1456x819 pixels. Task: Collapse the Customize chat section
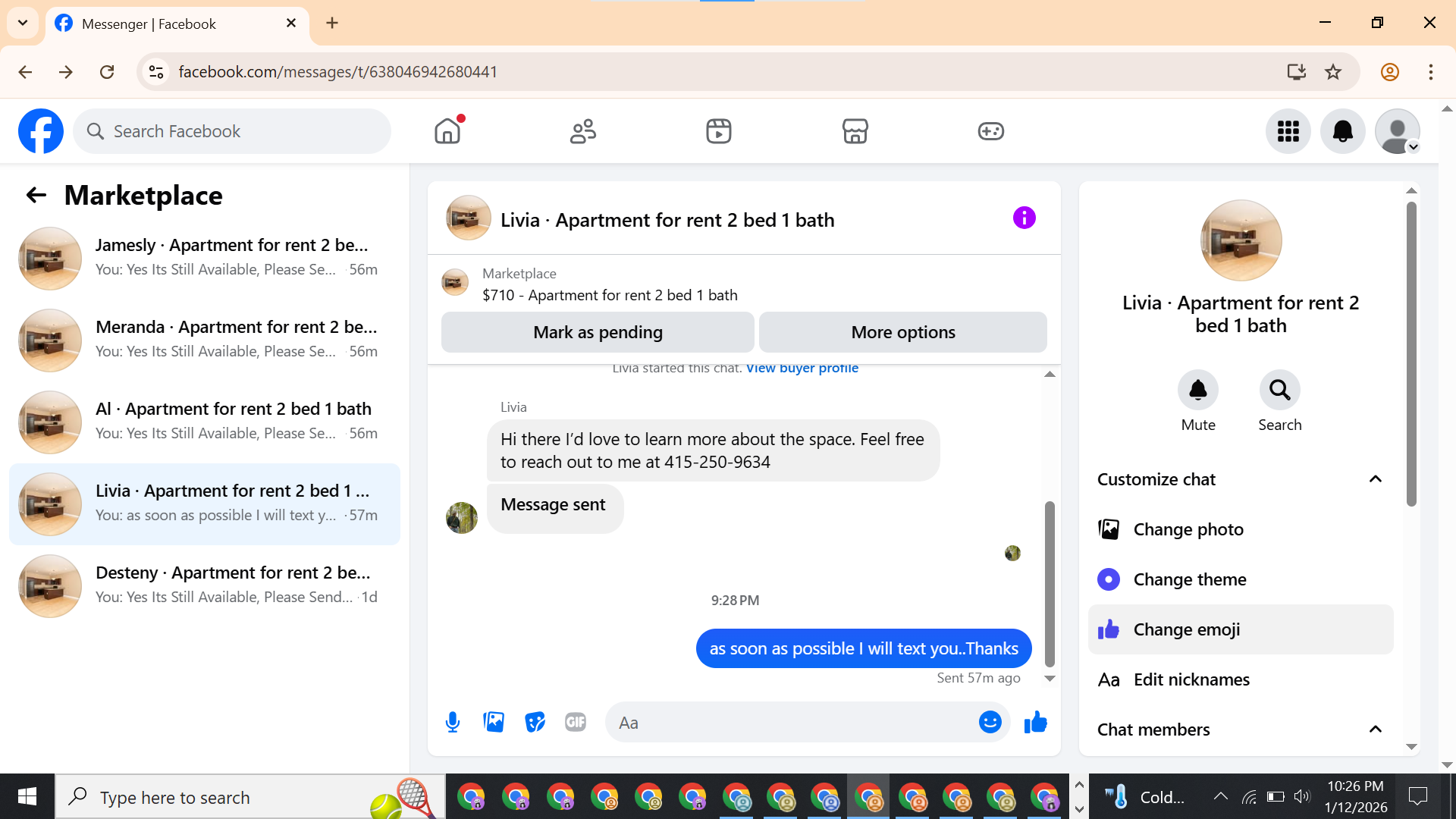(1375, 479)
